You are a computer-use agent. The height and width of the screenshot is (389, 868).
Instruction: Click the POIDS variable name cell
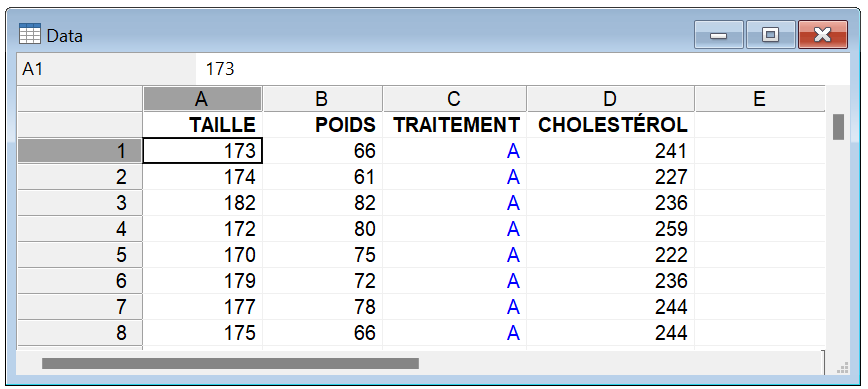click(322, 125)
